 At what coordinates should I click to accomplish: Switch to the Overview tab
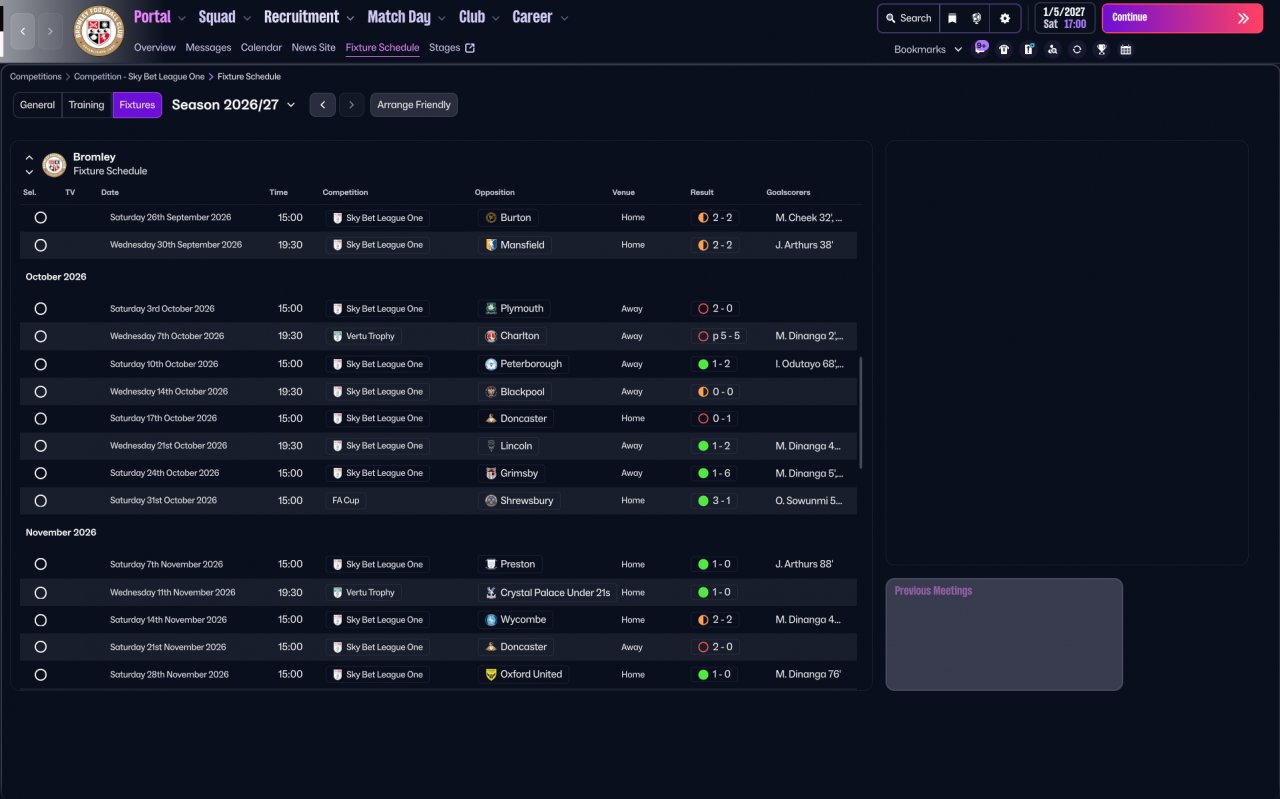[155, 48]
